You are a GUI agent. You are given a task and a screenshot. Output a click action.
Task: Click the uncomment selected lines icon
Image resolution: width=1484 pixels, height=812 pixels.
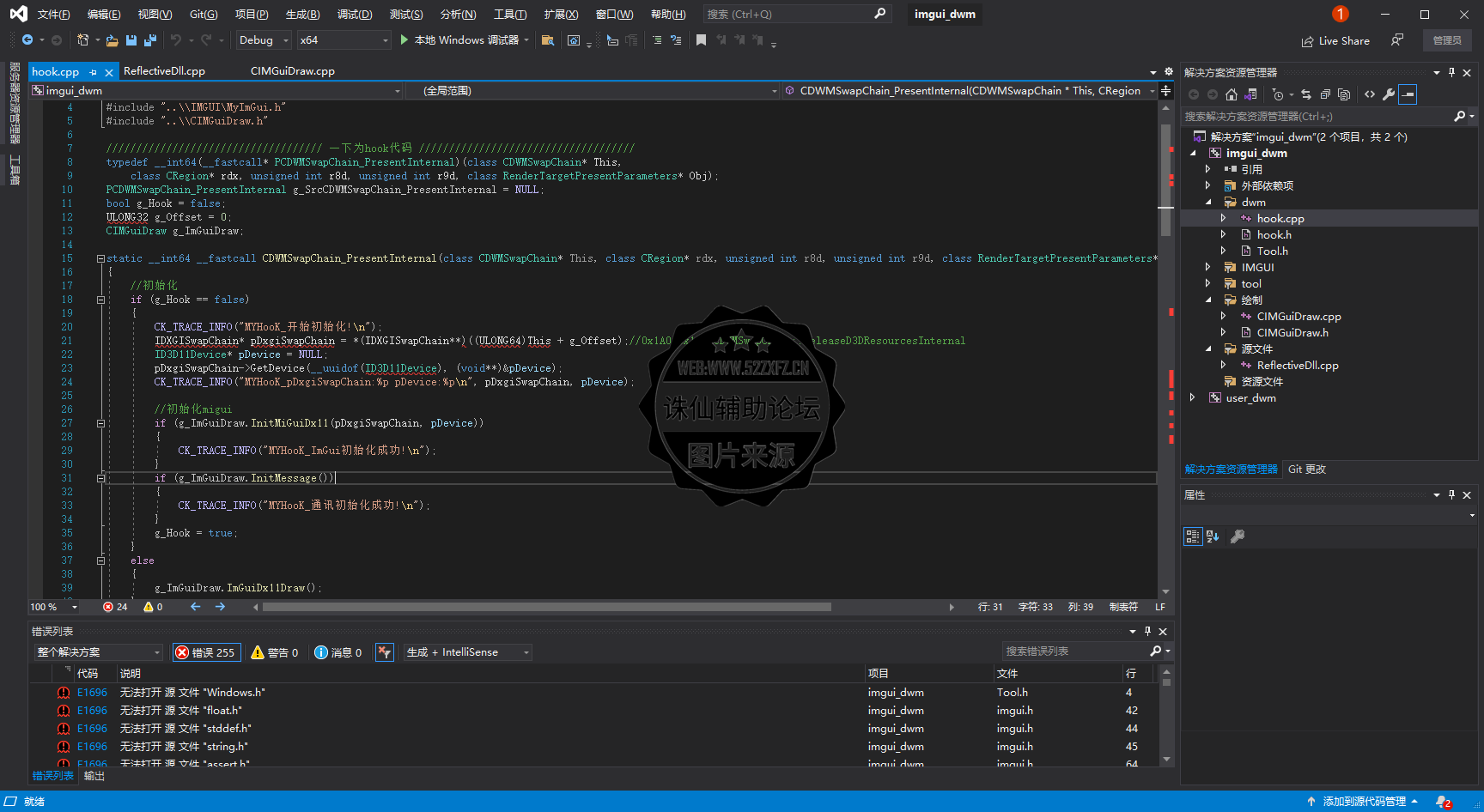point(676,40)
